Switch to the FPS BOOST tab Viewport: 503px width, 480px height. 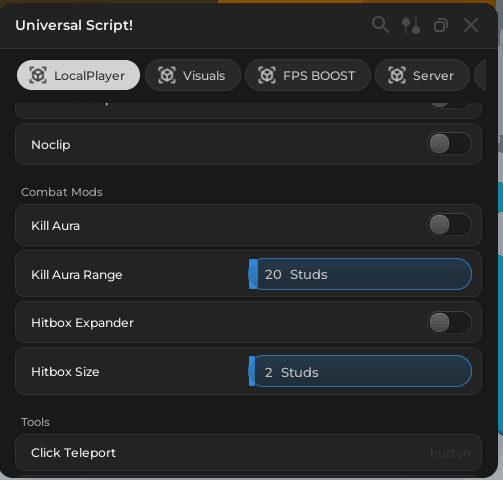[308, 75]
